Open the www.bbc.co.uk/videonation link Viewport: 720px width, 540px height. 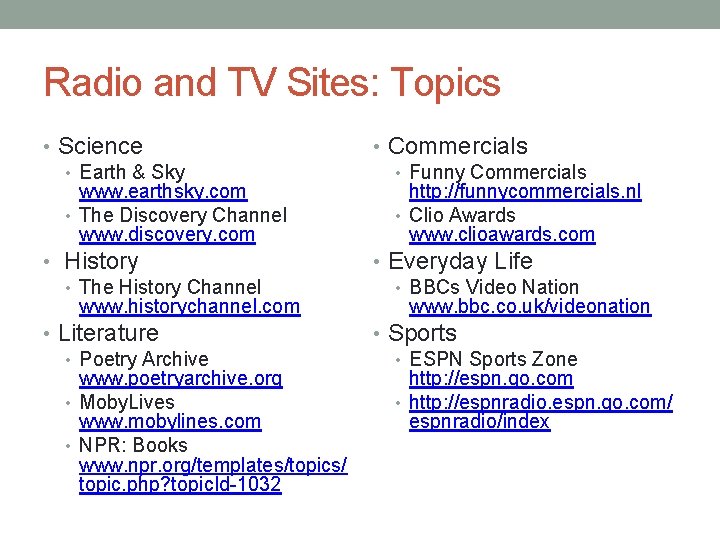tap(530, 307)
